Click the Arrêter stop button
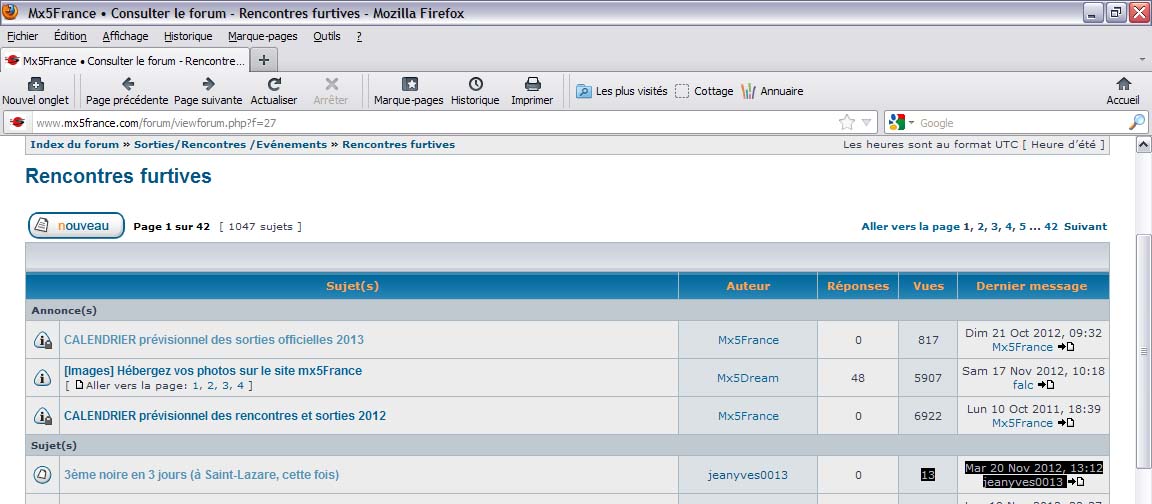This screenshot has width=1152, height=504. (331, 92)
